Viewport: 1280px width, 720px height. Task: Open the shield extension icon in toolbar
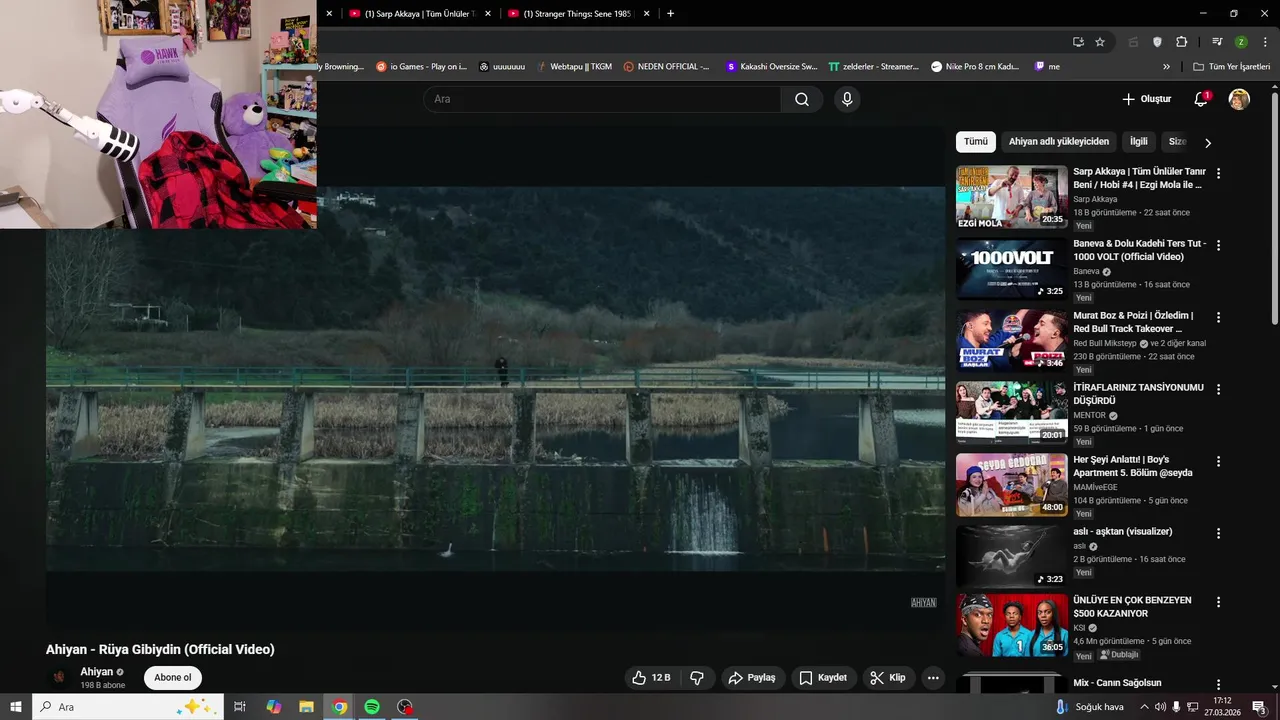1157,42
